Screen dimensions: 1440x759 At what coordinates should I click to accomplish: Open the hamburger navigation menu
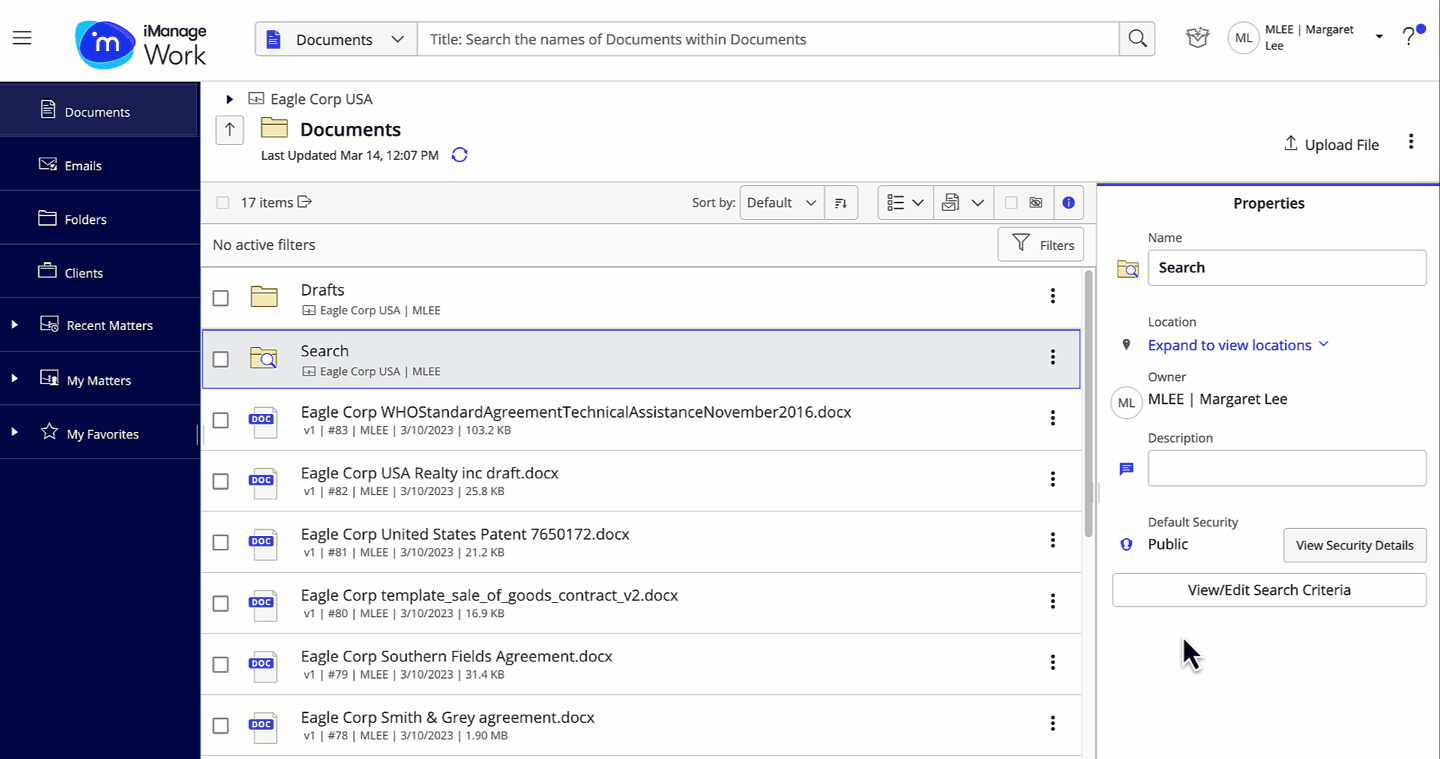(22, 37)
